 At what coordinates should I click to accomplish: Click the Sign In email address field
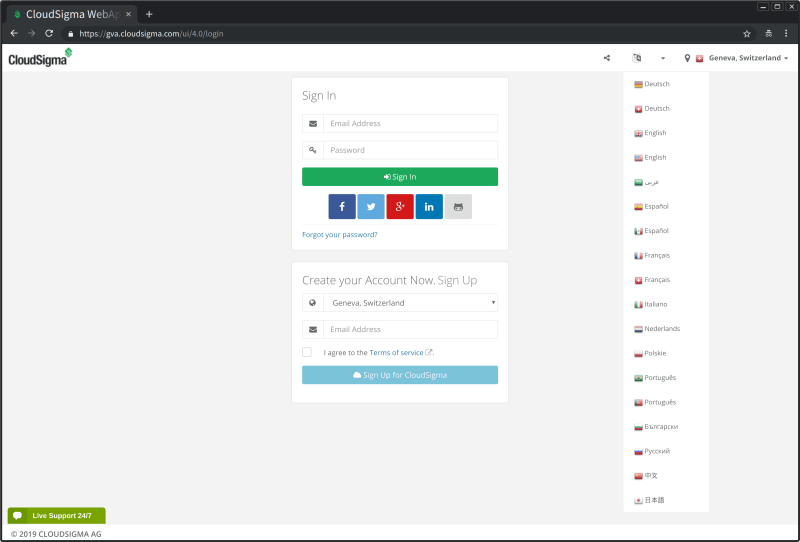point(410,124)
